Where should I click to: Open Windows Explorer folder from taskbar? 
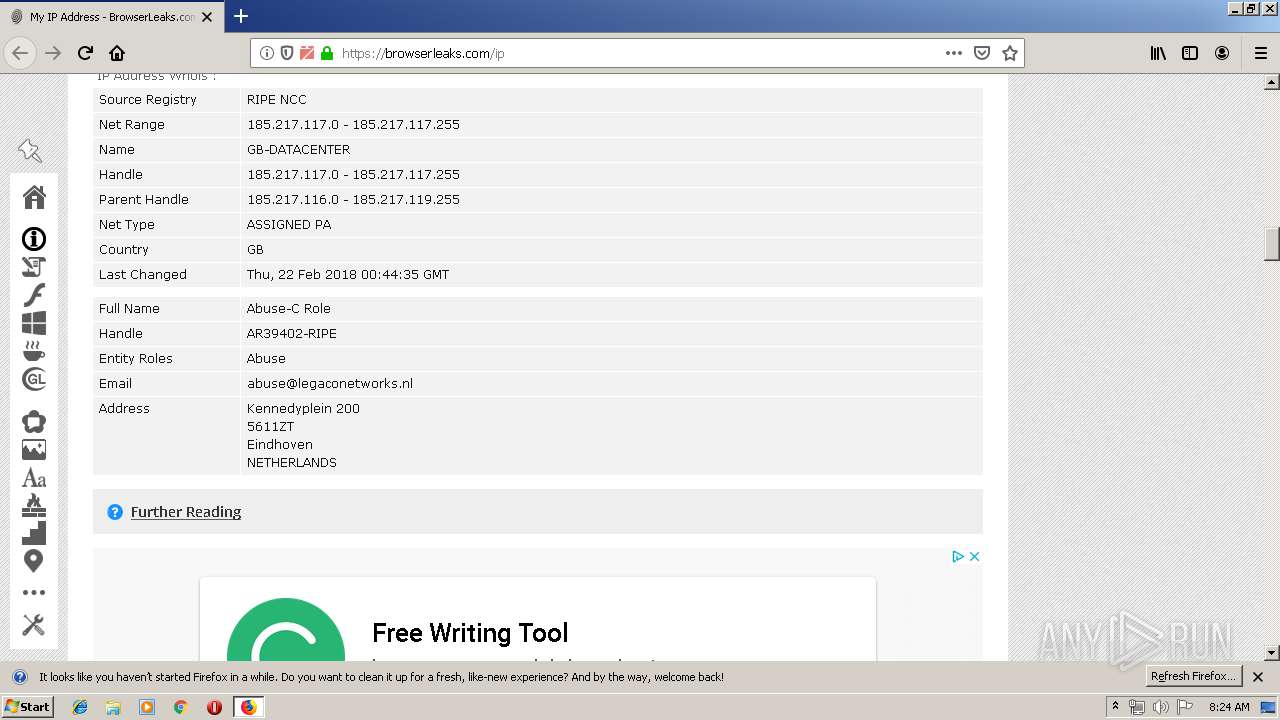point(113,707)
